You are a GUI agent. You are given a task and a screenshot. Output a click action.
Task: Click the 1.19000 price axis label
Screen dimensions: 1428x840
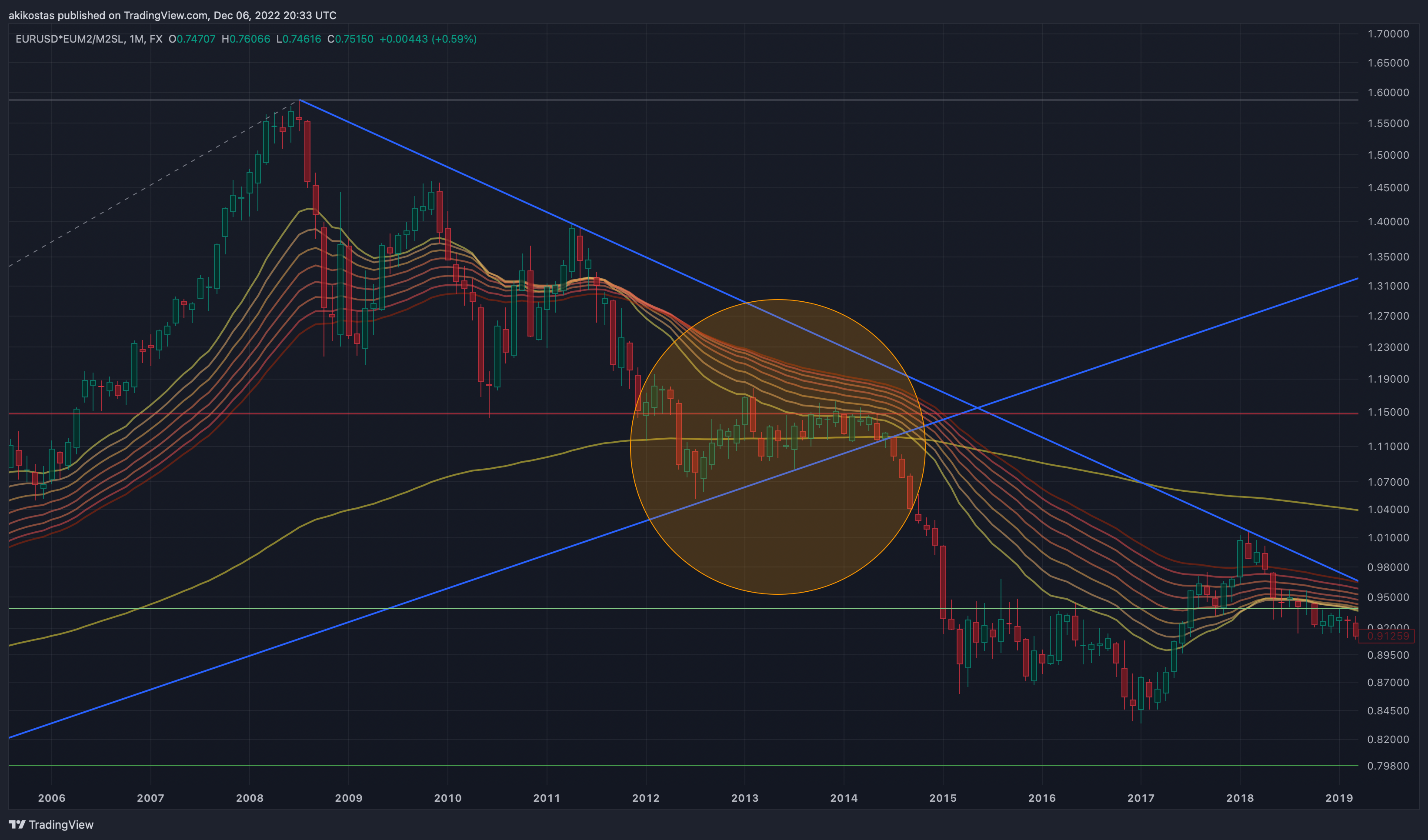click(1388, 379)
